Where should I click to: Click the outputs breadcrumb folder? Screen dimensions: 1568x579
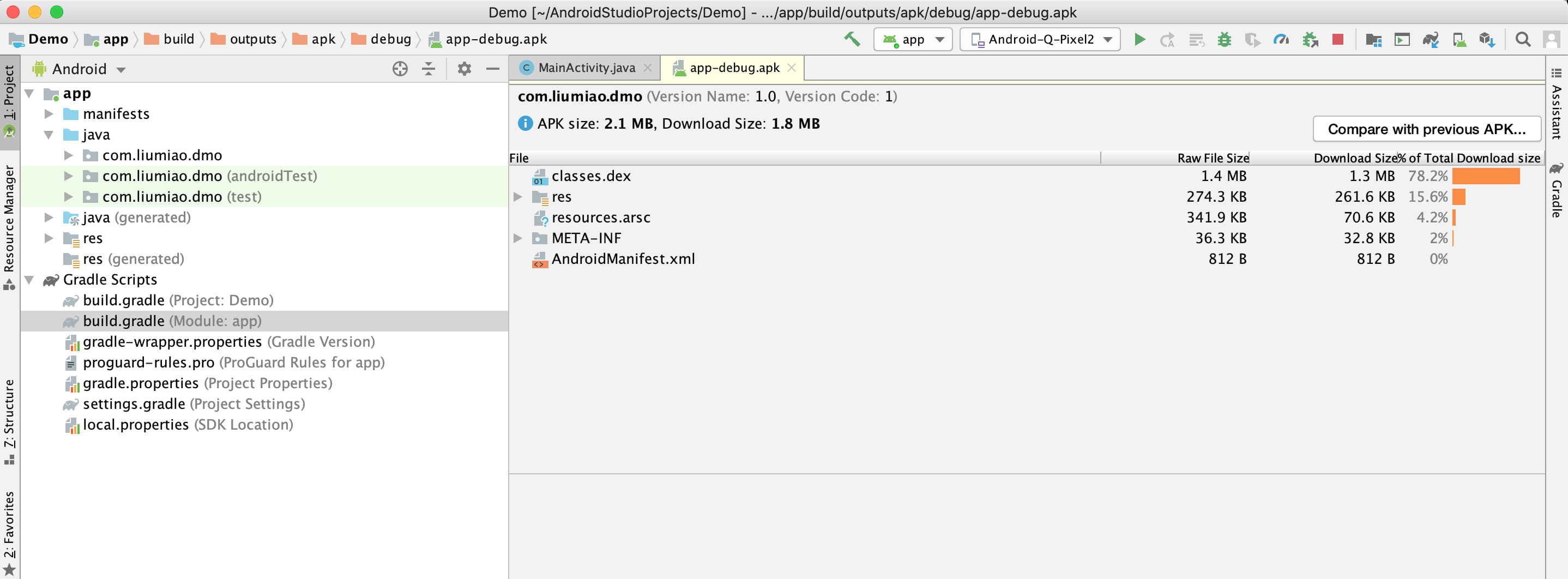click(244, 40)
